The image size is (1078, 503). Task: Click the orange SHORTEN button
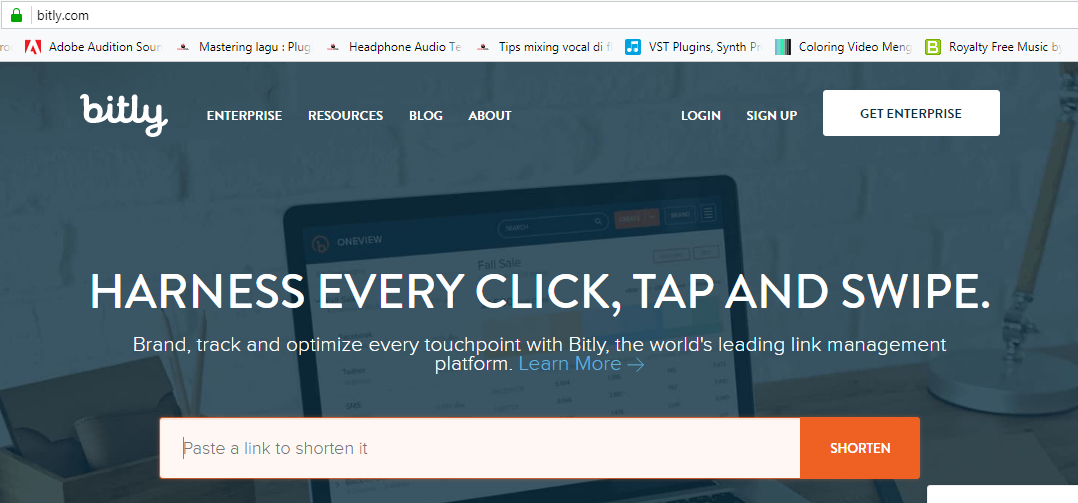(x=860, y=448)
